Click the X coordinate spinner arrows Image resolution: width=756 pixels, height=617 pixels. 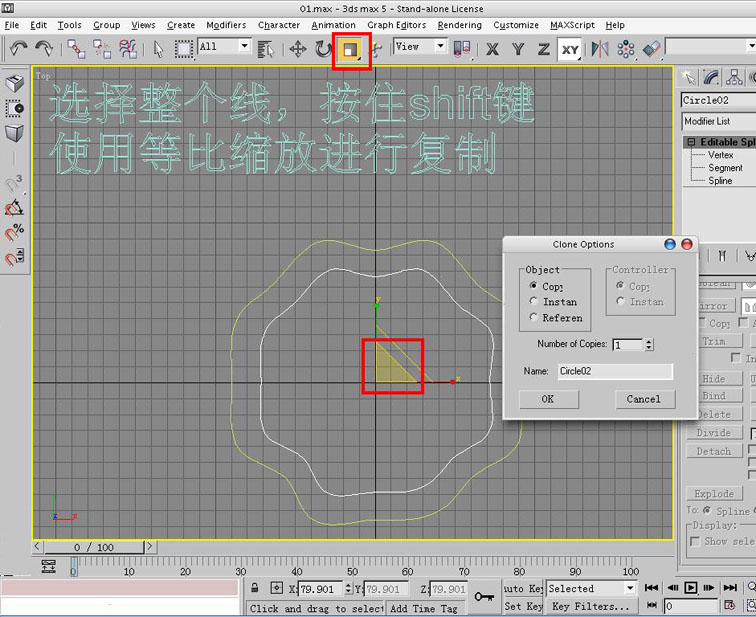[x=349, y=589]
